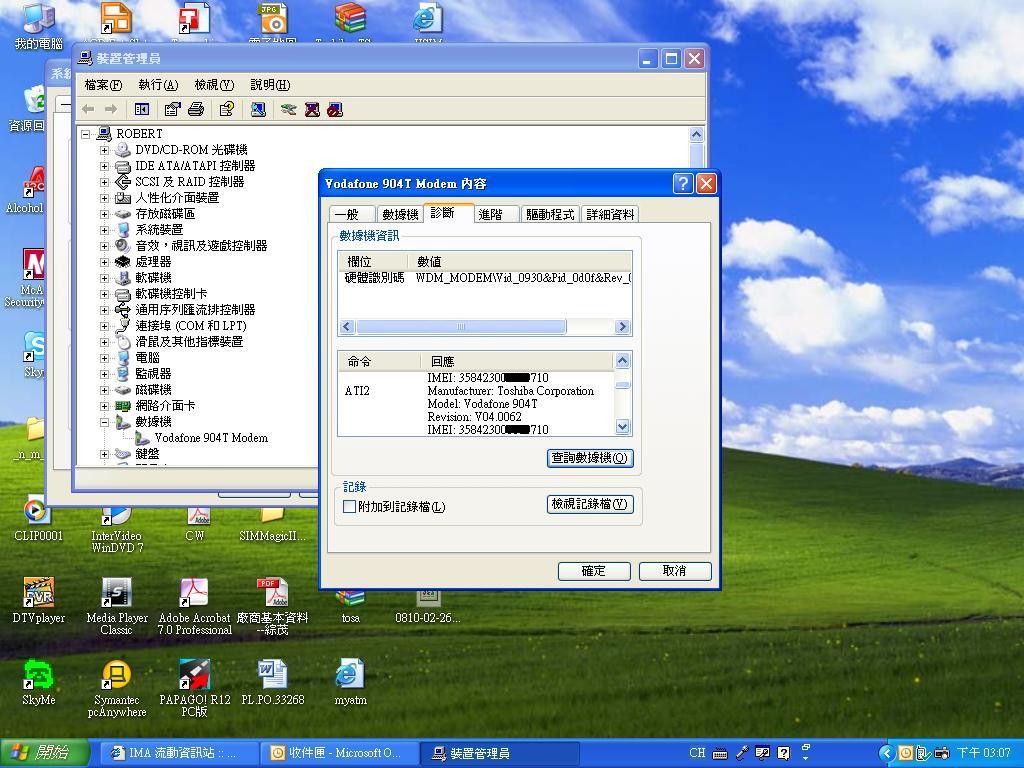Click the uninstall device toolbar icon

coord(312,109)
